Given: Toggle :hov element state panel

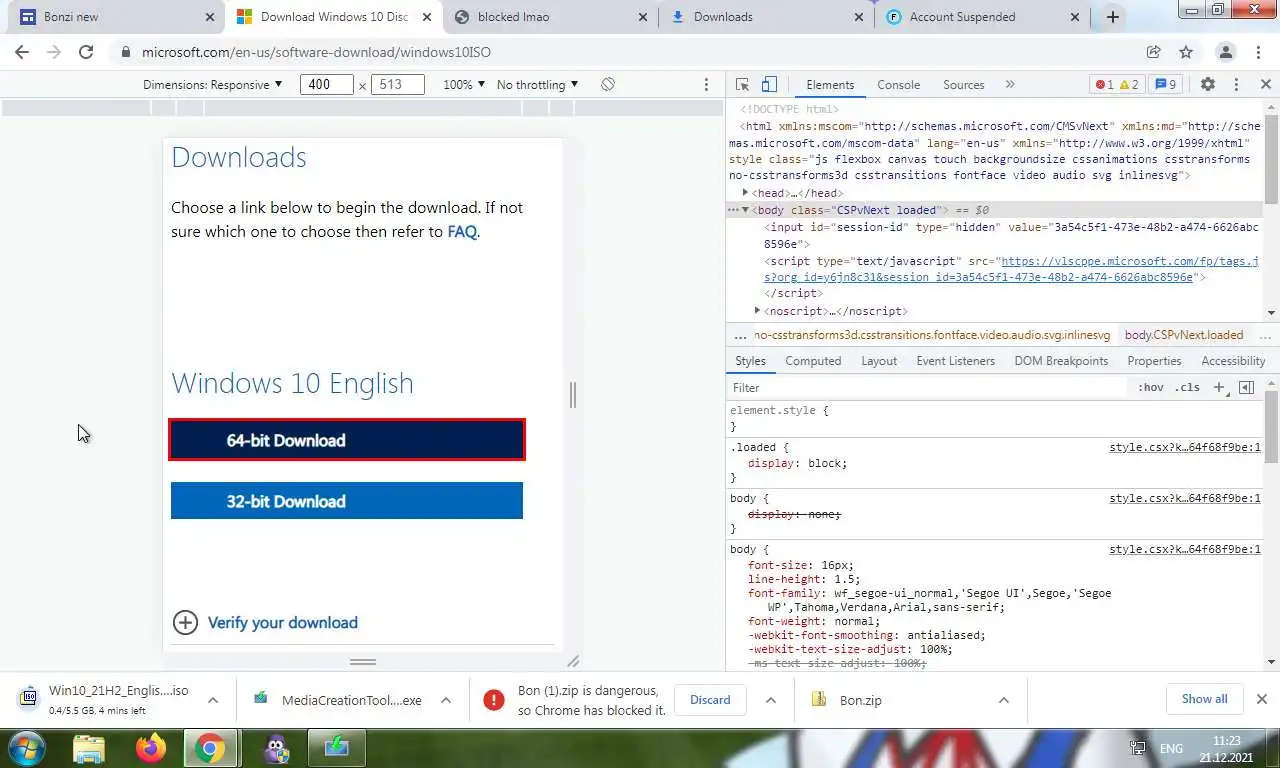Looking at the screenshot, I should tap(1151, 387).
